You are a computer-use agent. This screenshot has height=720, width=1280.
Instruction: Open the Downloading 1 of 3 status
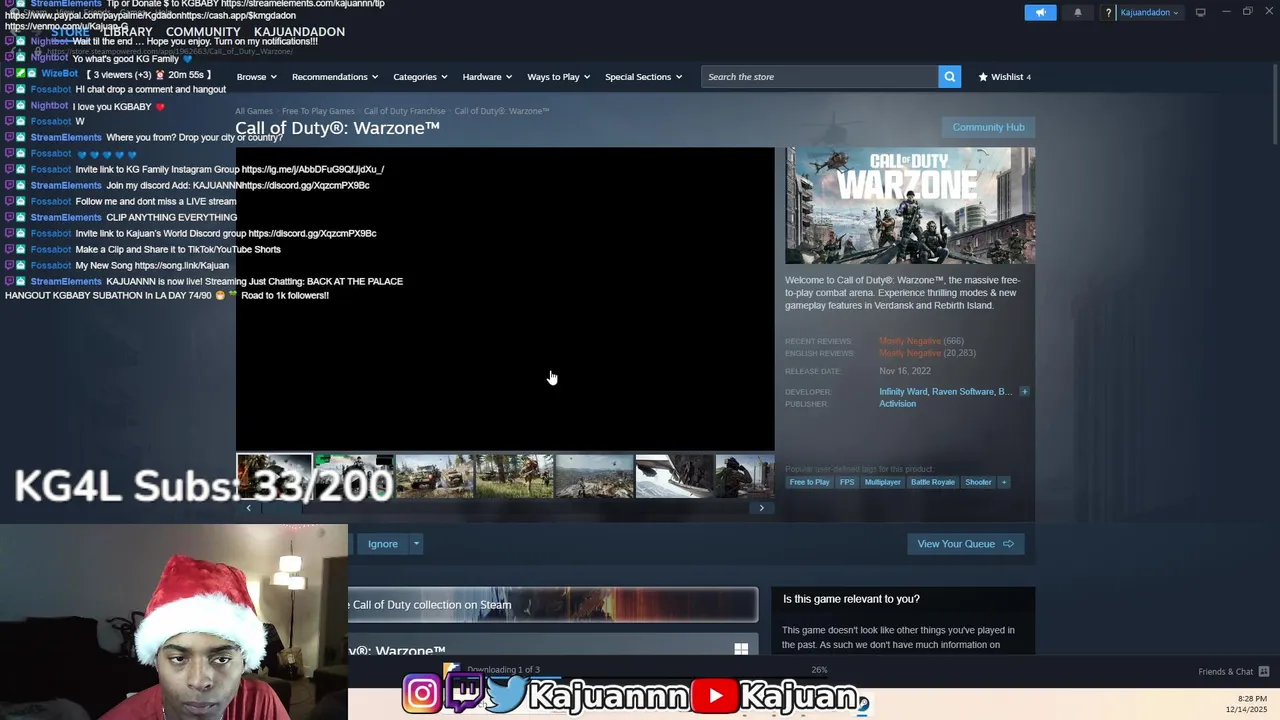503,670
